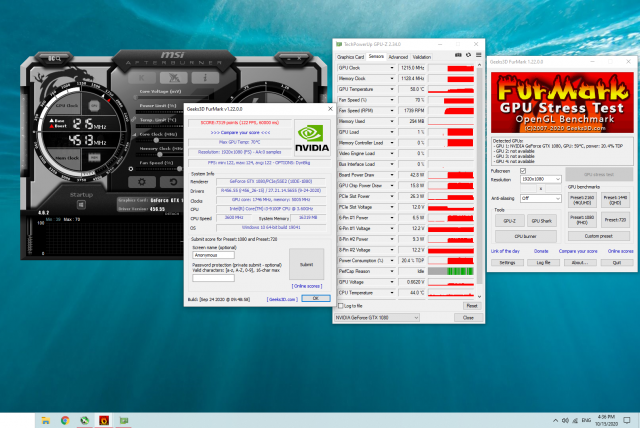Open the GPU-Z hamburger menu
Screen dimensions: 640x428
[x=478, y=55]
